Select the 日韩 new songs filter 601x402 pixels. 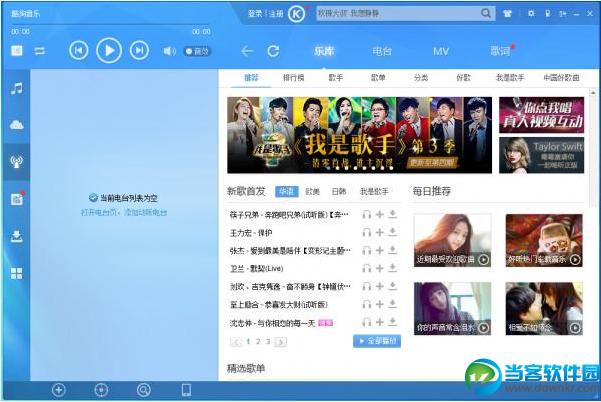pyautogui.click(x=339, y=191)
